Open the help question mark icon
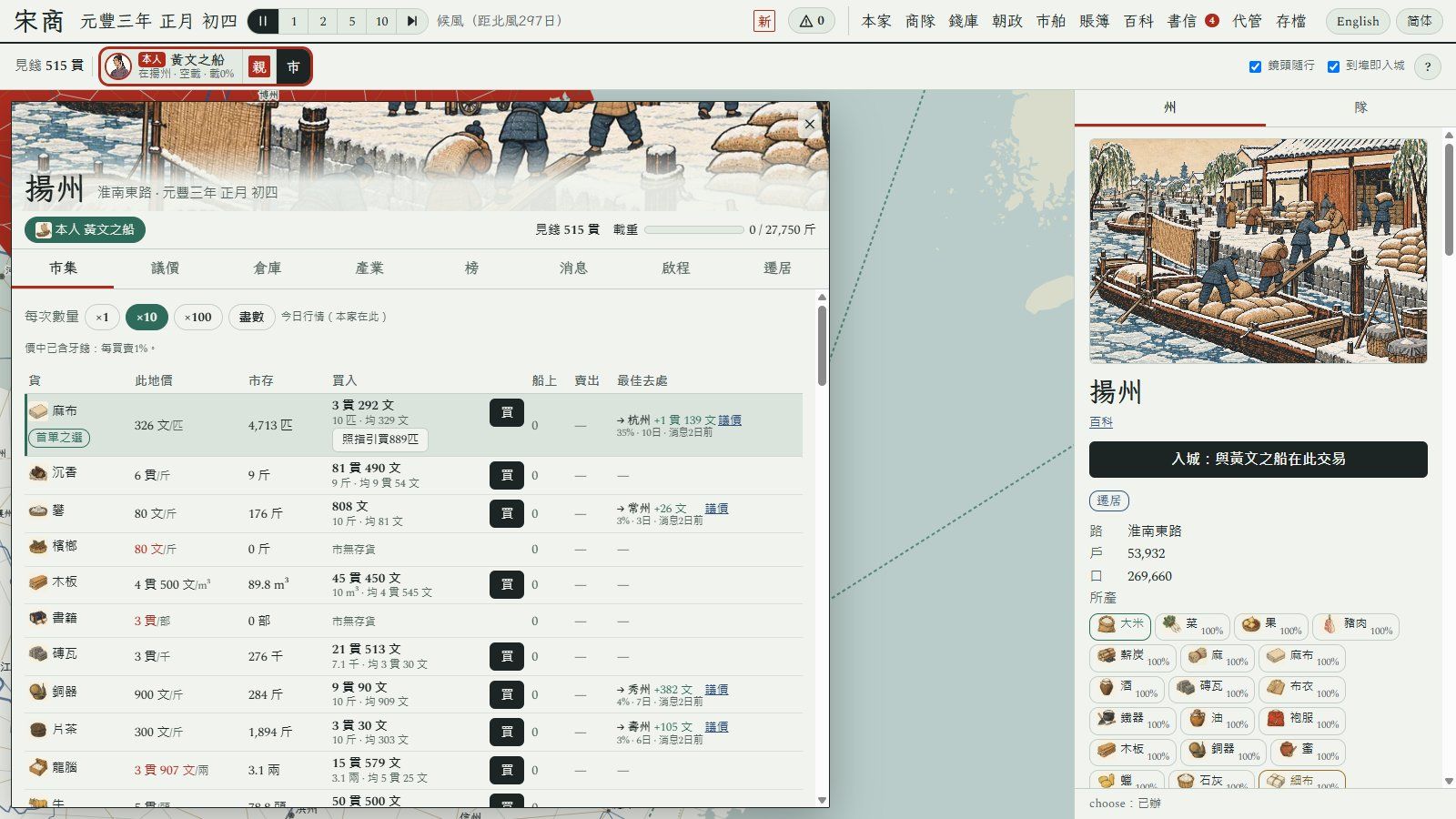Image resolution: width=1456 pixels, height=819 pixels. pyautogui.click(x=1427, y=66)
